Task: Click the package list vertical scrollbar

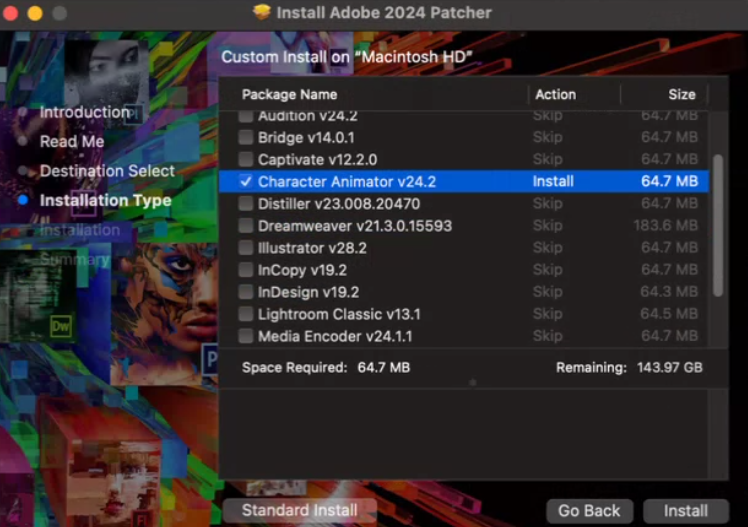Action: (716, 225)
